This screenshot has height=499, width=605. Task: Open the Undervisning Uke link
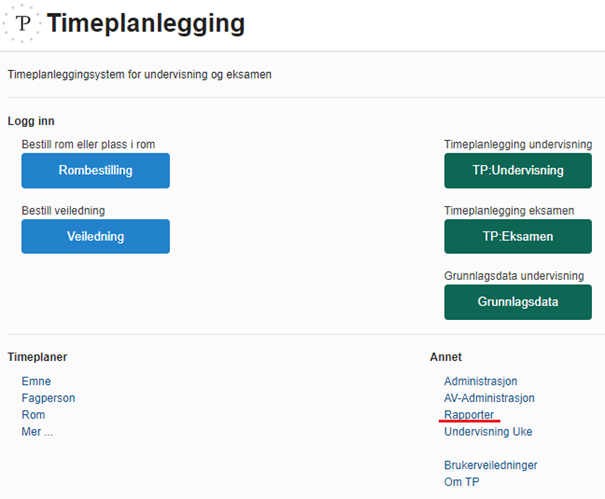tap(488, 431)
